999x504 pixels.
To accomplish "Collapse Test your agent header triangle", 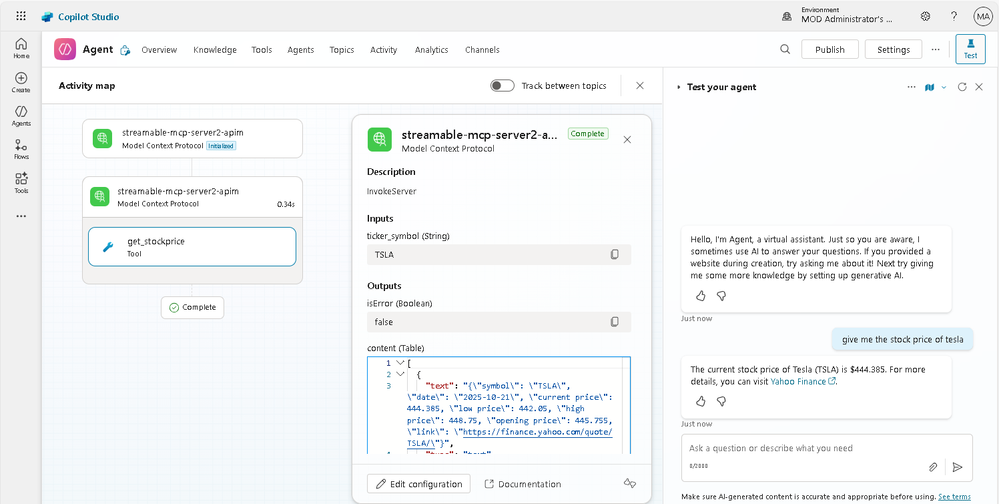I will click(679, 87).
